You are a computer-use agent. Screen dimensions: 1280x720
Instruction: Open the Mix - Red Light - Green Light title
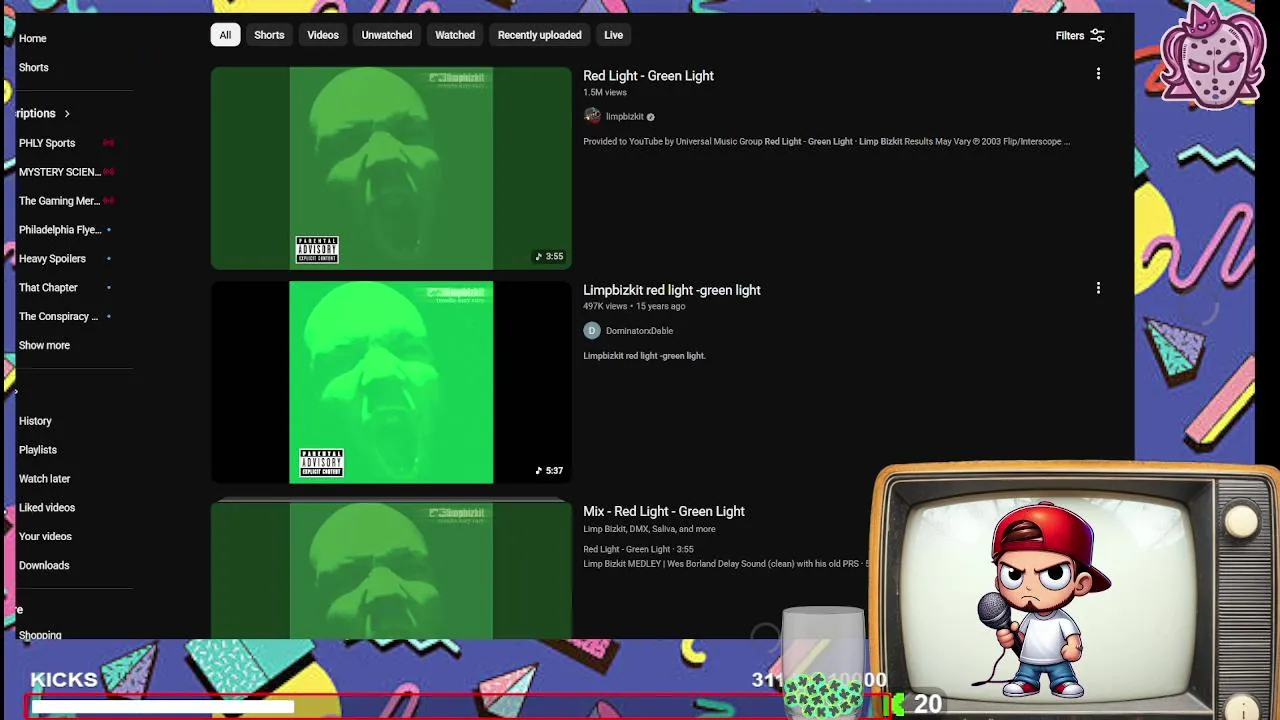[664, 511]
